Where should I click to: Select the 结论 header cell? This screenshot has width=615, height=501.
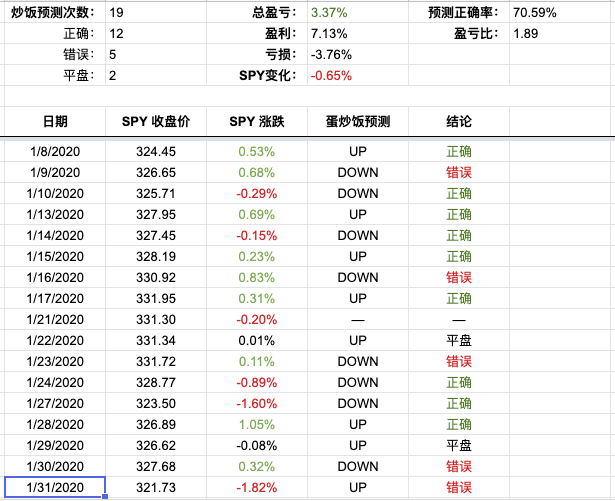(459, 122)
